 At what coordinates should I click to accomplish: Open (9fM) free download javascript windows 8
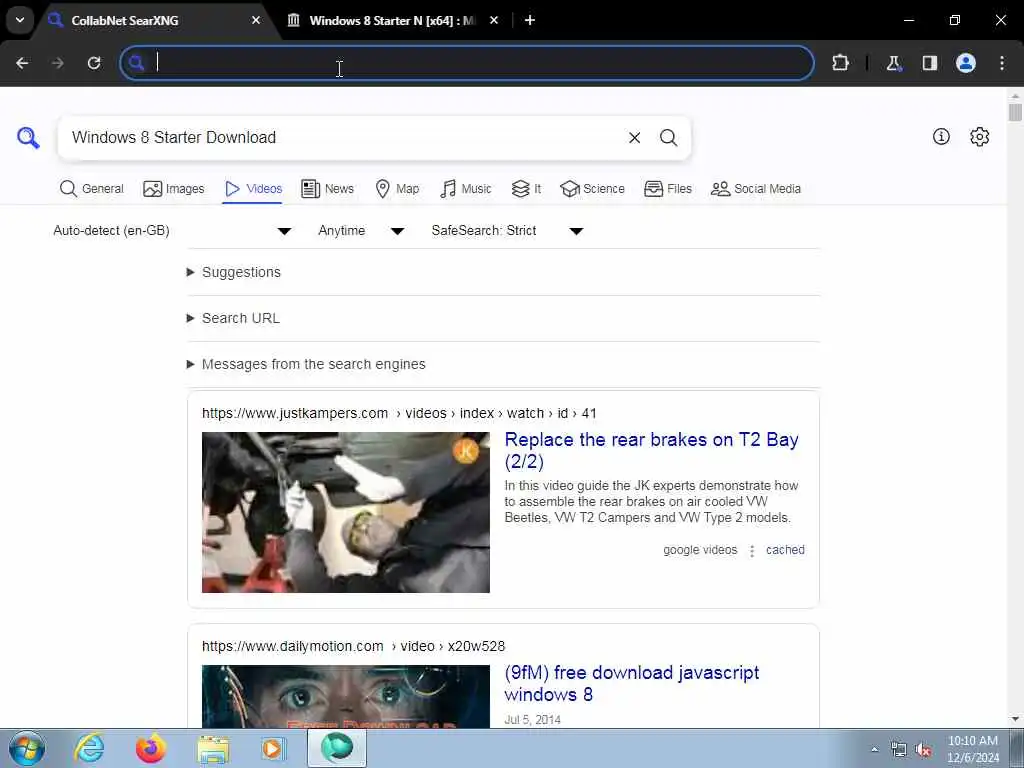point(632,683)
